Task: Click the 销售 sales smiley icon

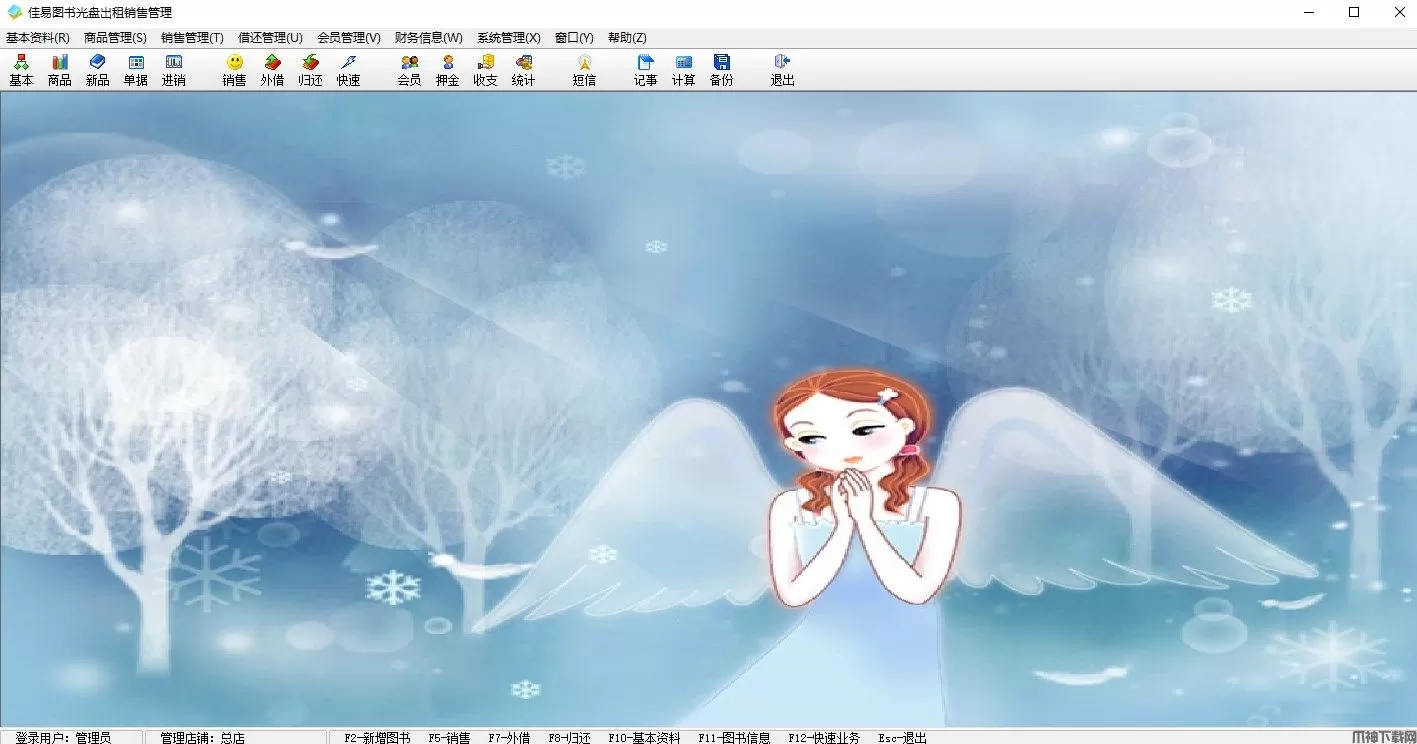Action: [x=234, y=70]
